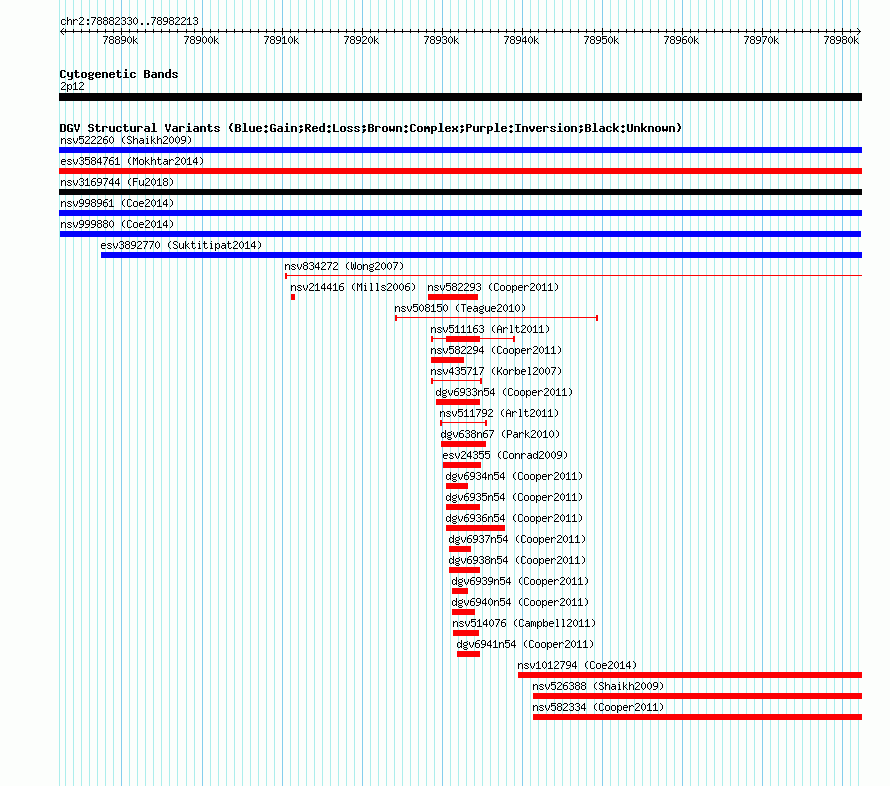This screenshot has width=890, height=786.
Task: Click thin red span under nsv435717
Action: coord(456,381)
